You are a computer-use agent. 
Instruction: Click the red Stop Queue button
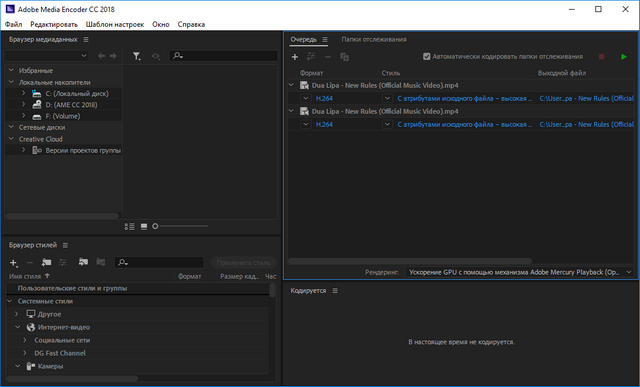pyautogui.click(x=602, y=57)
